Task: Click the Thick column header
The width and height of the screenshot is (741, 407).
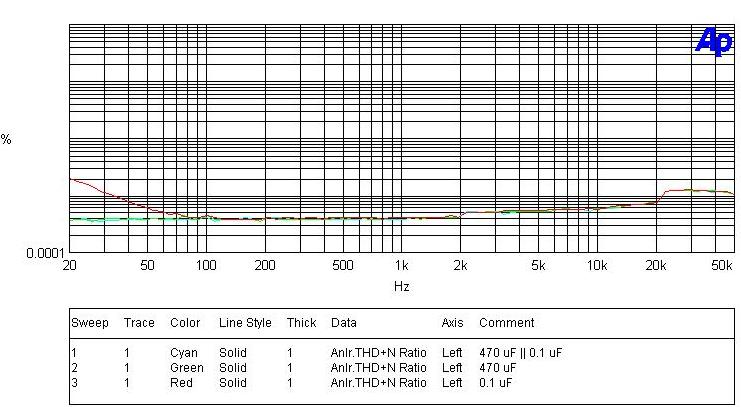Action: [x=301, y=323]
